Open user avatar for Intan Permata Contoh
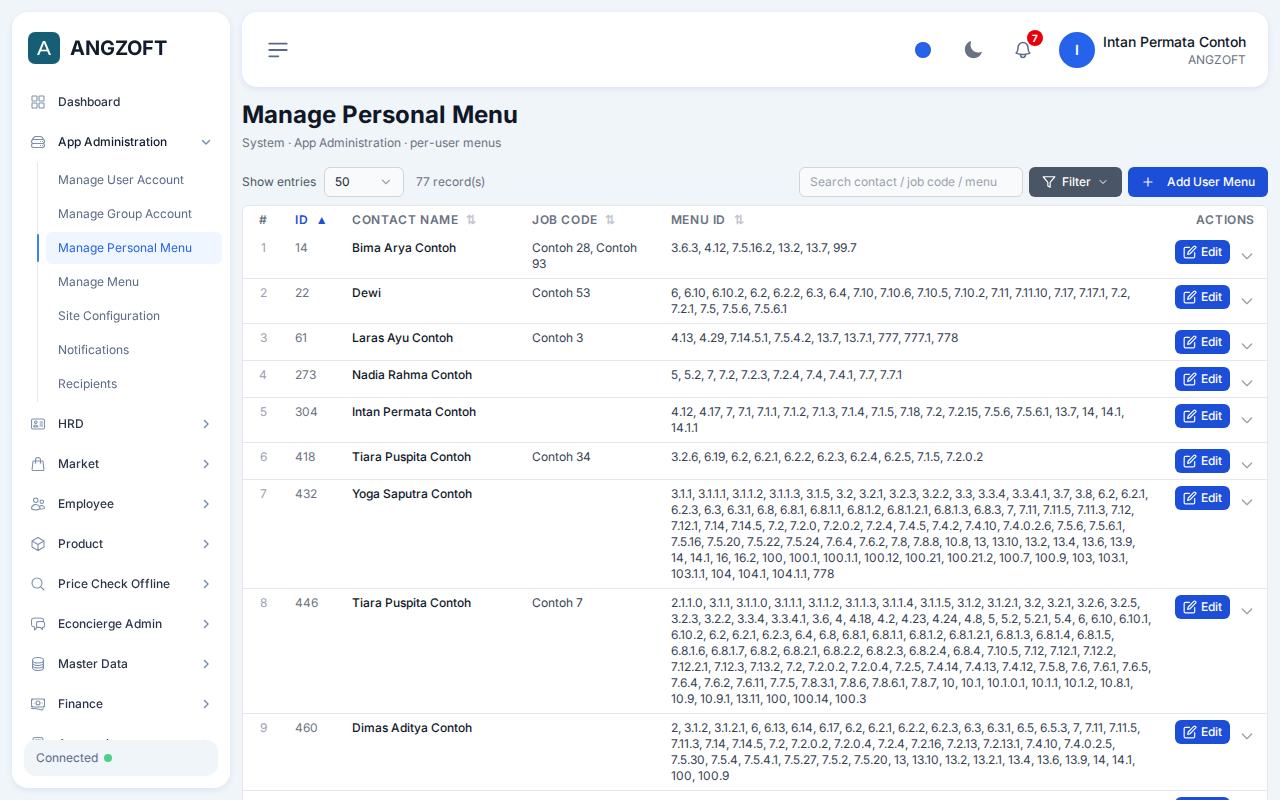Image resolution: width=1280 pixels, height=800 pixels. [1077, 50]
